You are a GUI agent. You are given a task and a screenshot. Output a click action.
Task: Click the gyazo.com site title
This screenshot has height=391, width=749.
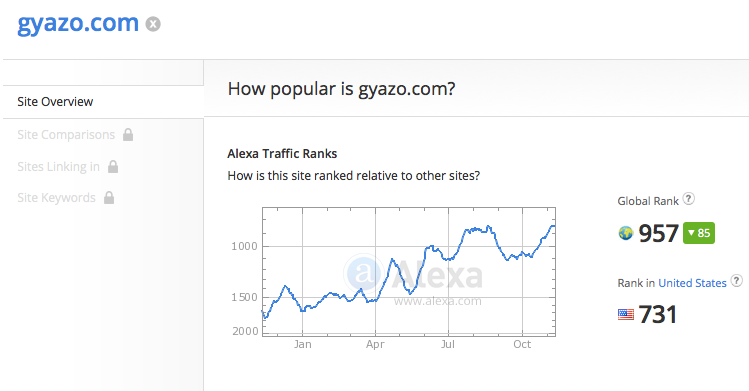click(x=78, y=24)
